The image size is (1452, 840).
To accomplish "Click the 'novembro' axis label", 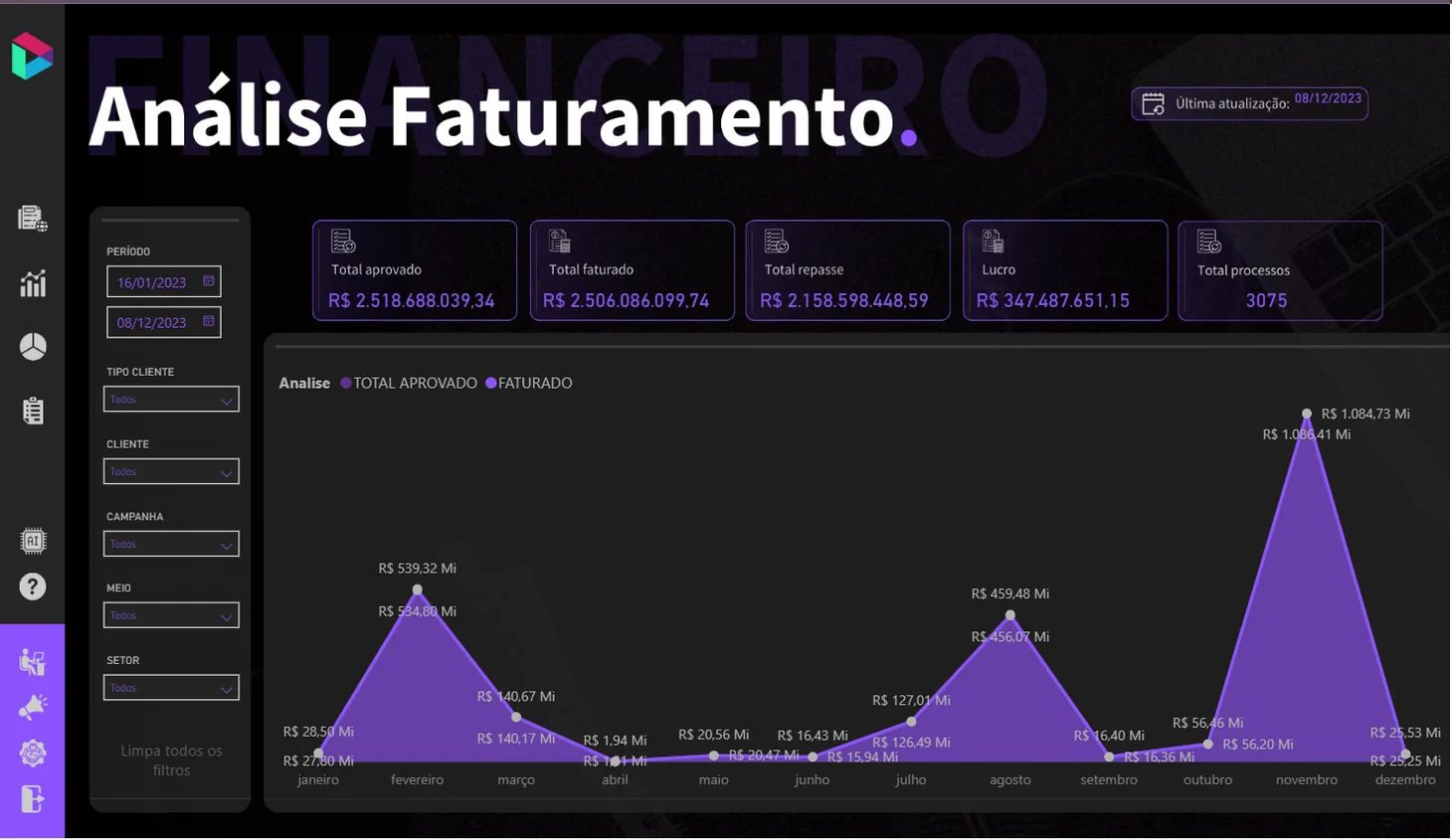I will point(1307,780).
